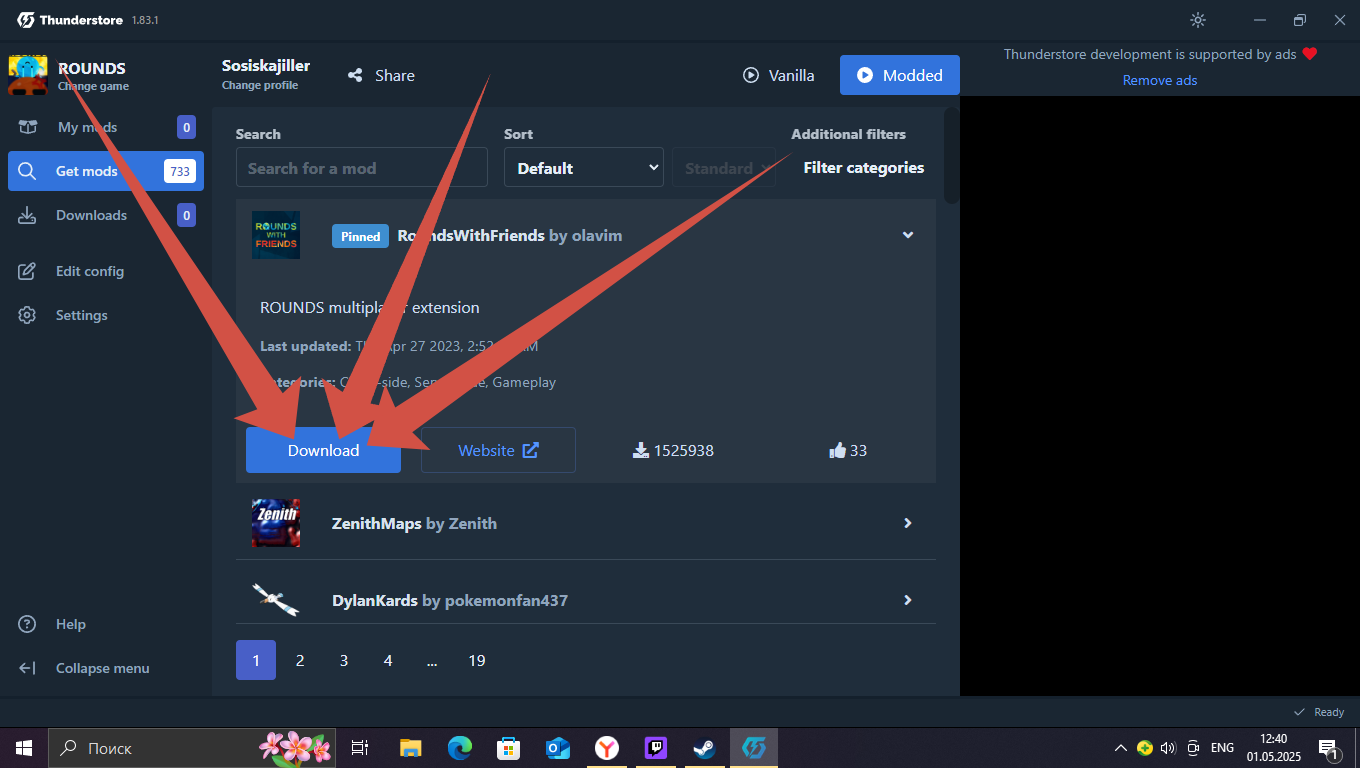The height and width of the screenshot is (768, 1360).
Task: Click the "Additional filters" label
Action: click(849, 134)
